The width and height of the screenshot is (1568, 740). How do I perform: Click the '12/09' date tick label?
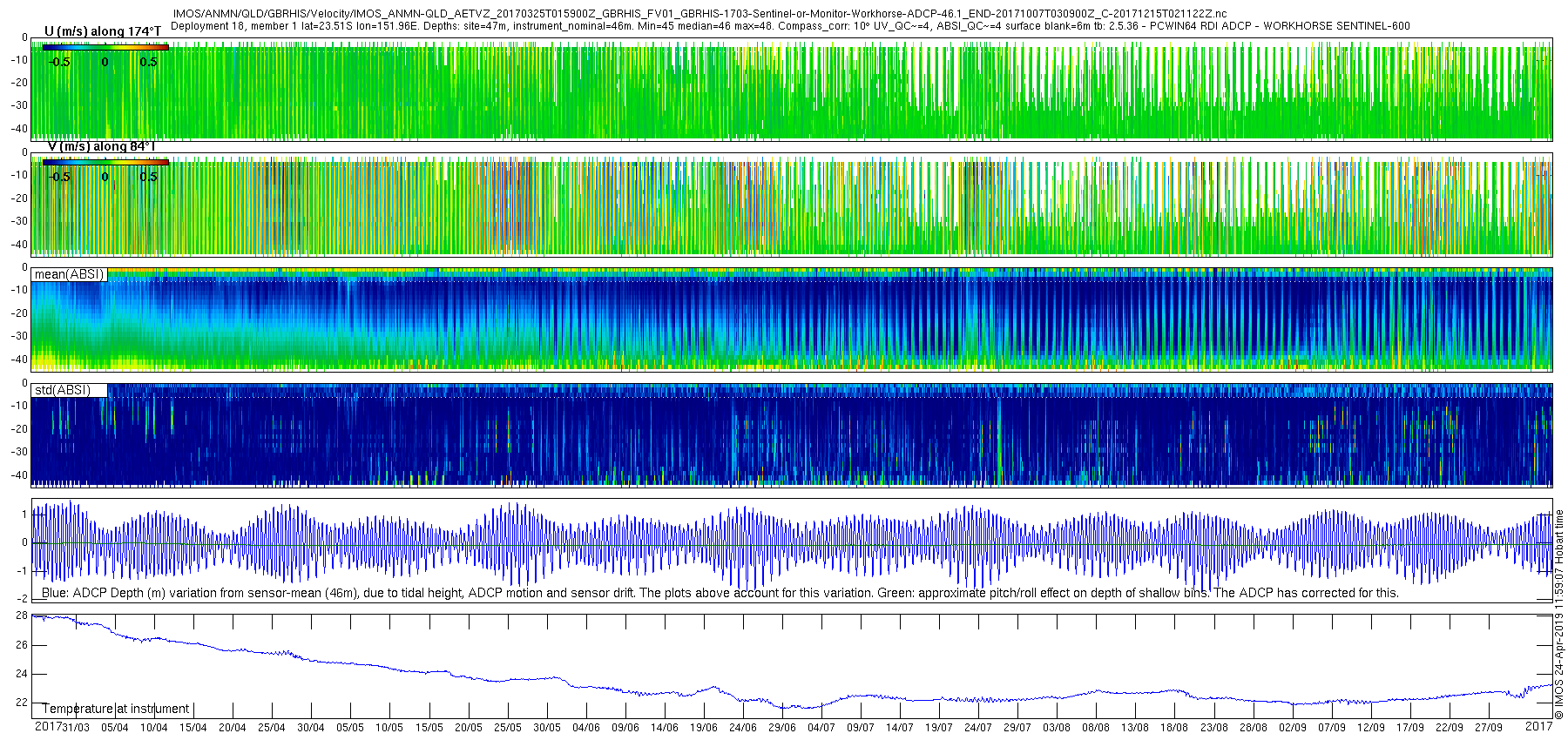click(1371, 728)
